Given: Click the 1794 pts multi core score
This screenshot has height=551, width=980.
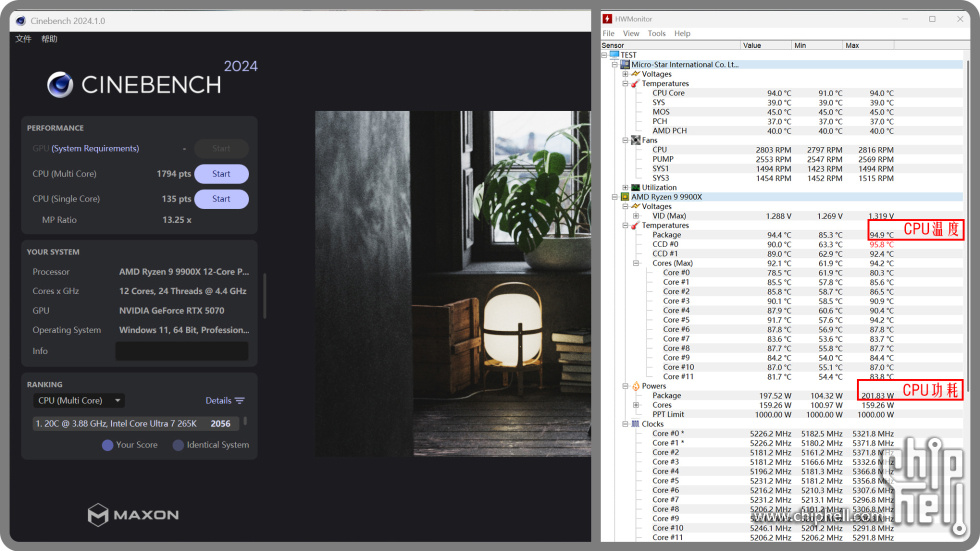Looking at the screenshot, I should 174,174.
